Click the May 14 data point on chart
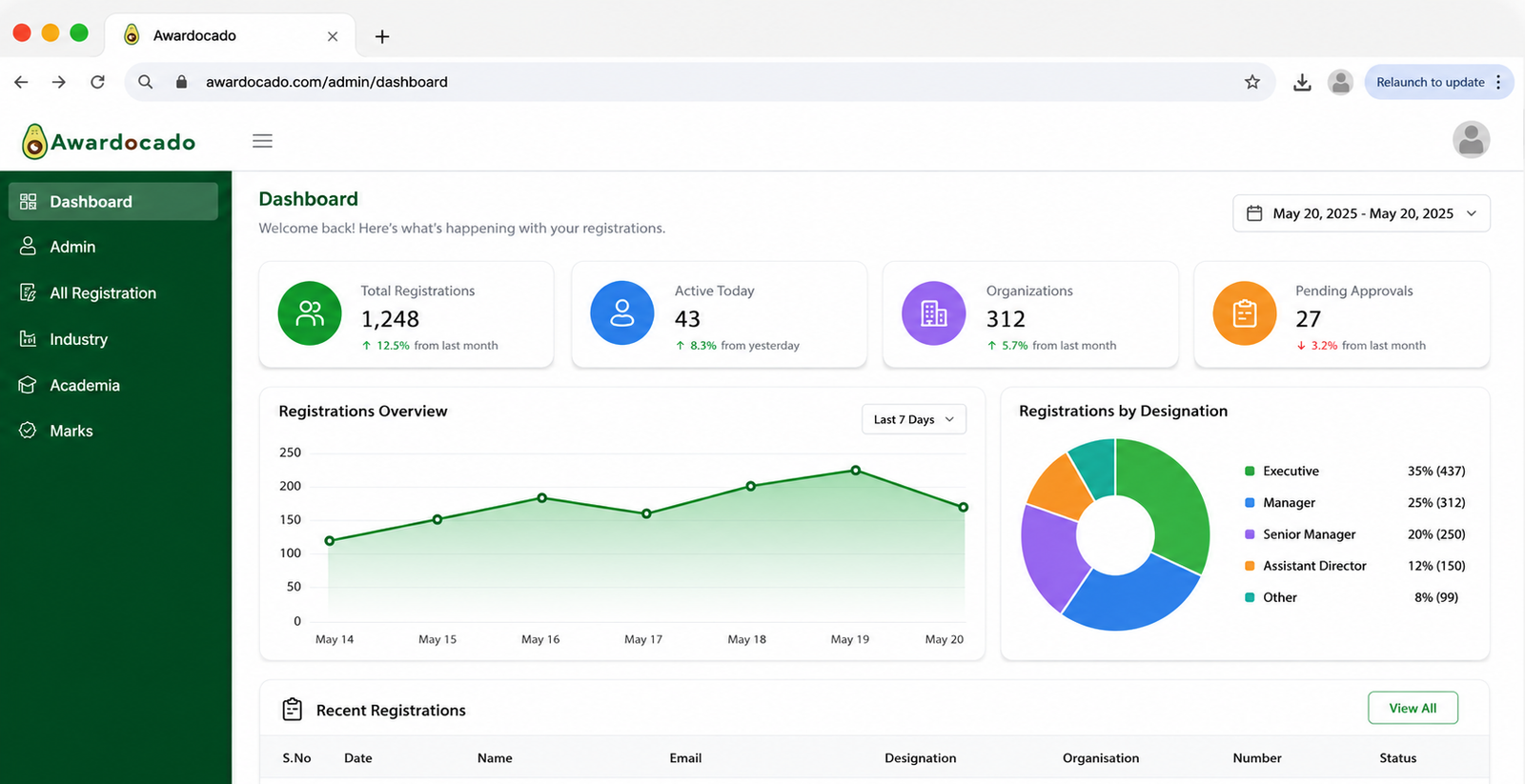The image size is (1525, 784). pos(330,541)
